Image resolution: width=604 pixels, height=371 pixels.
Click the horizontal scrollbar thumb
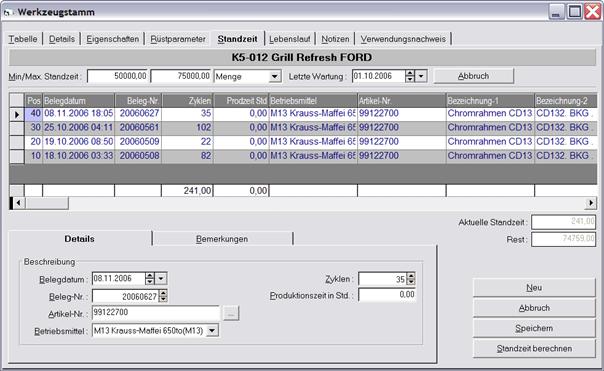pos(47,203)
